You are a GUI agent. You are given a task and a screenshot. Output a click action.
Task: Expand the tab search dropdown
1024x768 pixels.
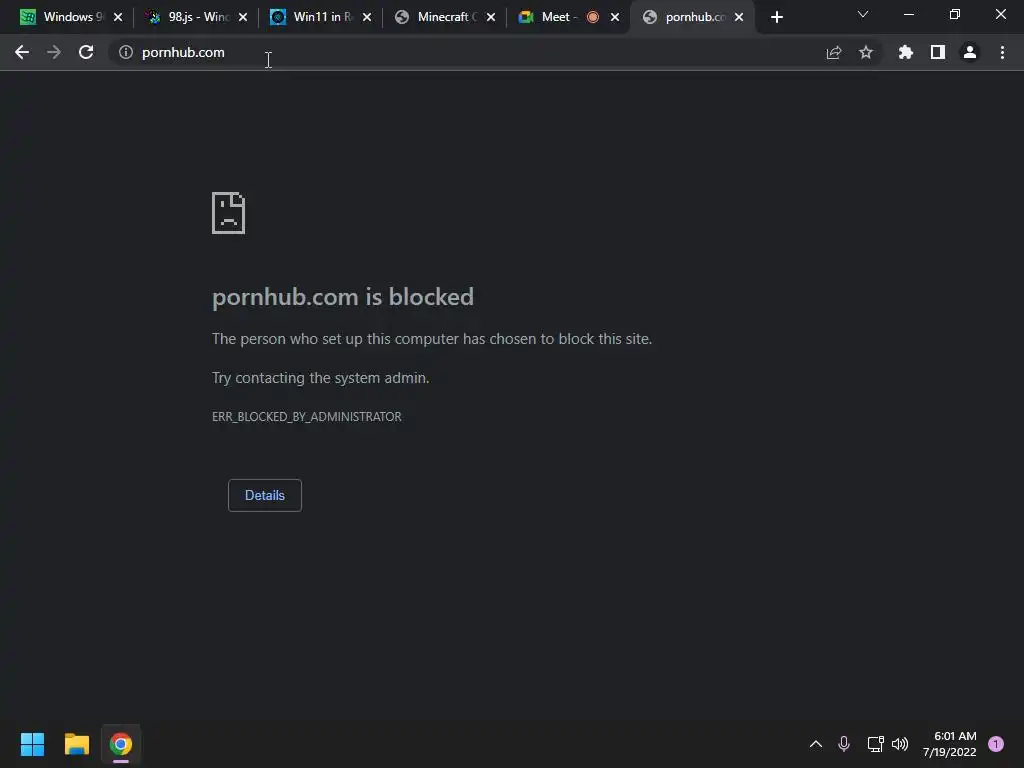click(x=863, y=14)
